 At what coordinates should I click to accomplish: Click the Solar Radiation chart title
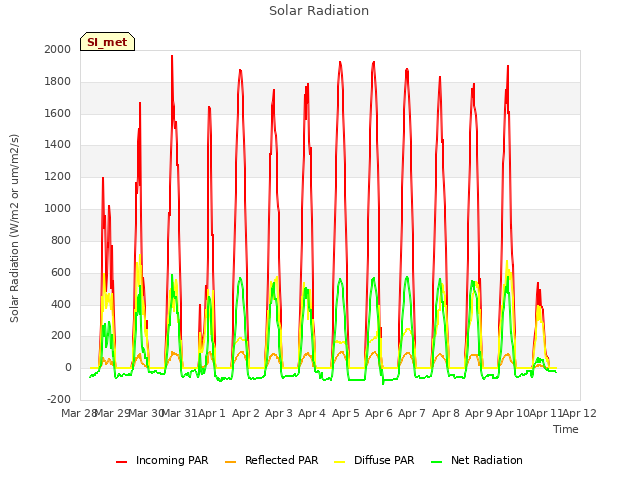tap(319, 11)
